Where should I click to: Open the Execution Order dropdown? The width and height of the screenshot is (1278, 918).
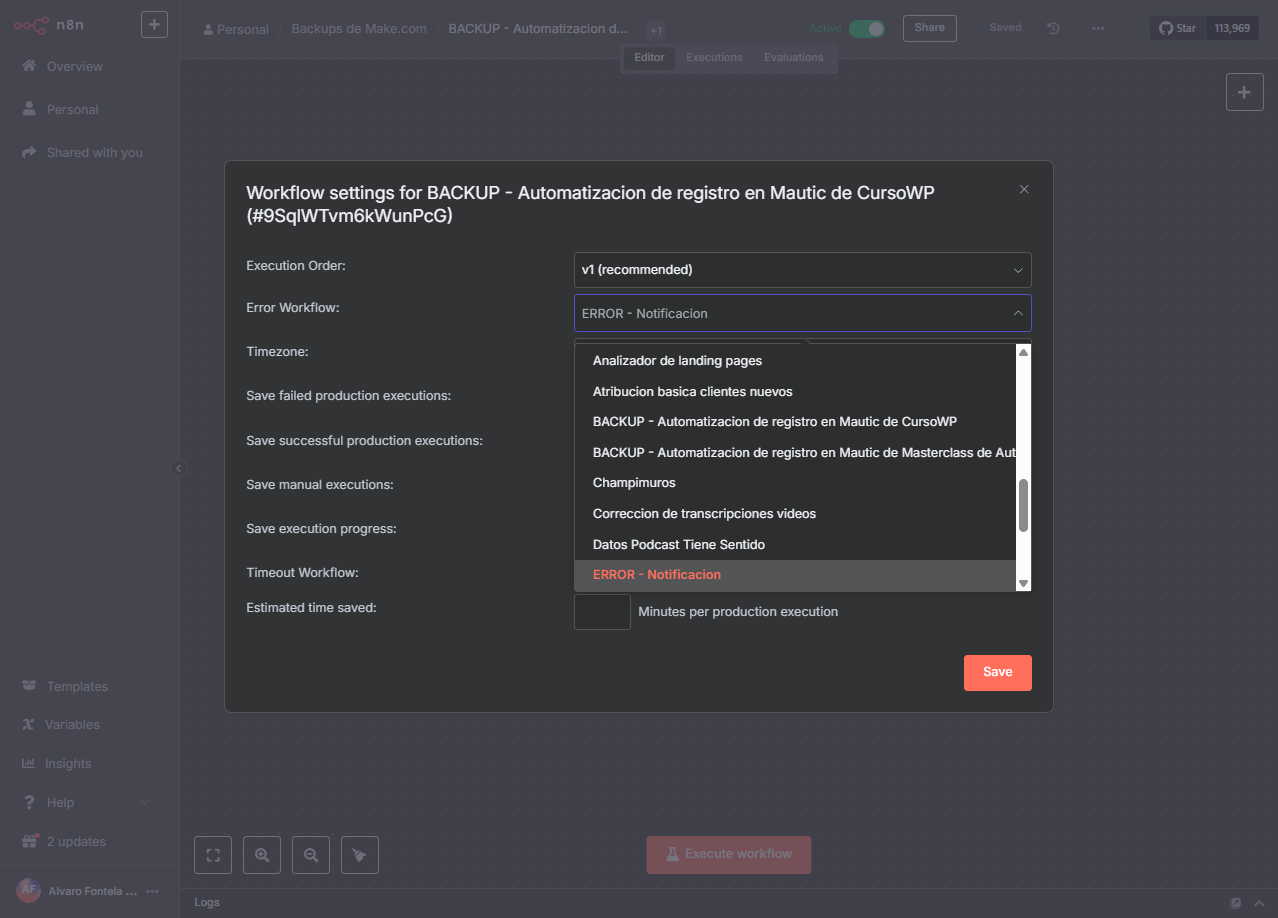pyautogui.click(x=803, y=270)
